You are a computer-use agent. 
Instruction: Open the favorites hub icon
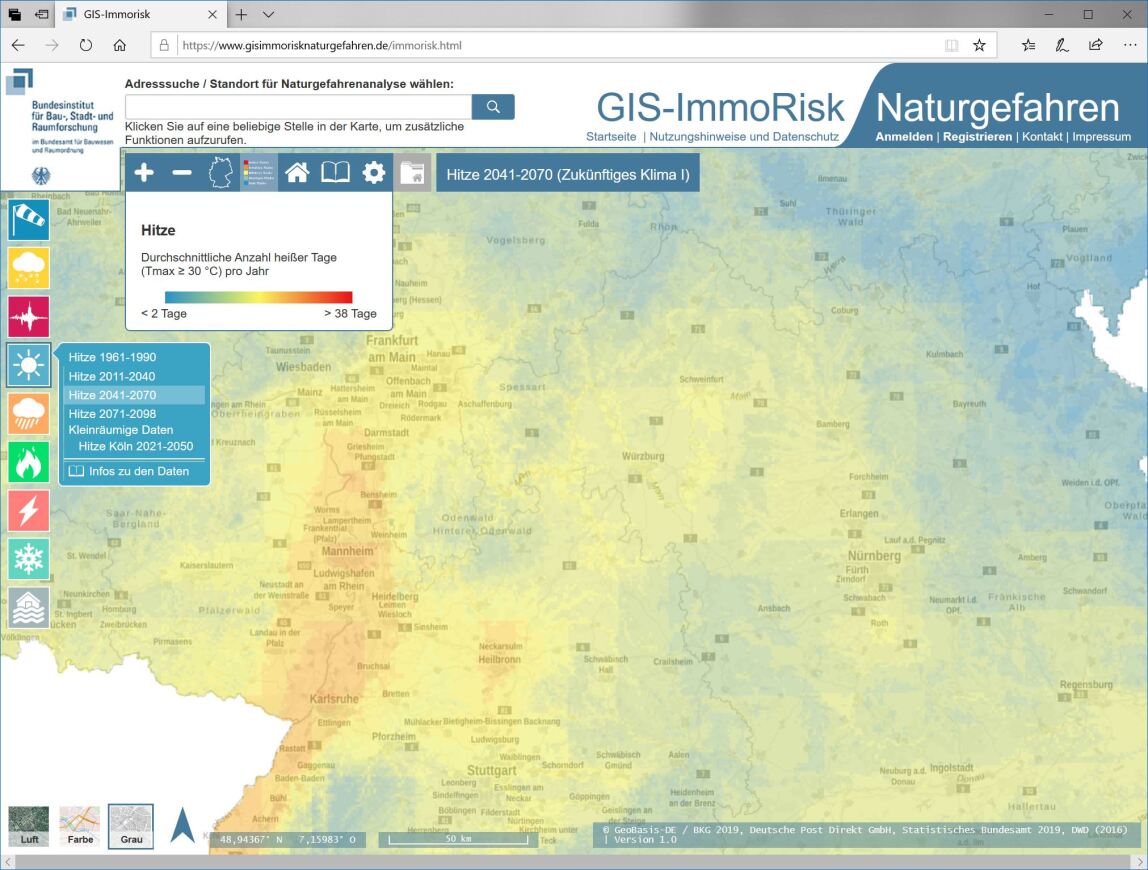tap(1029, 45)
